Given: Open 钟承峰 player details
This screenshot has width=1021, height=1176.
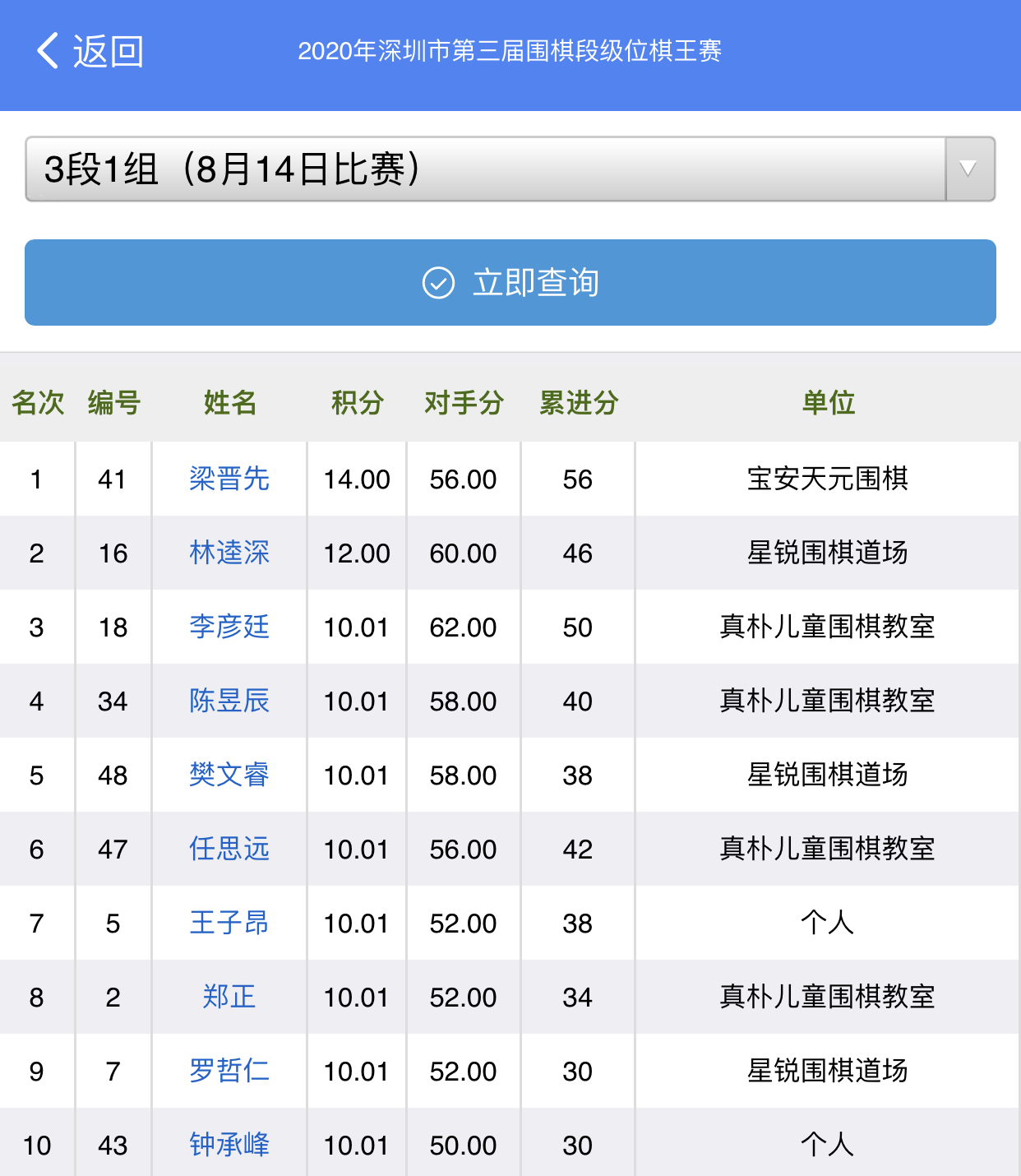Looking at the screenshot, I should click(x=229, y=1146).
